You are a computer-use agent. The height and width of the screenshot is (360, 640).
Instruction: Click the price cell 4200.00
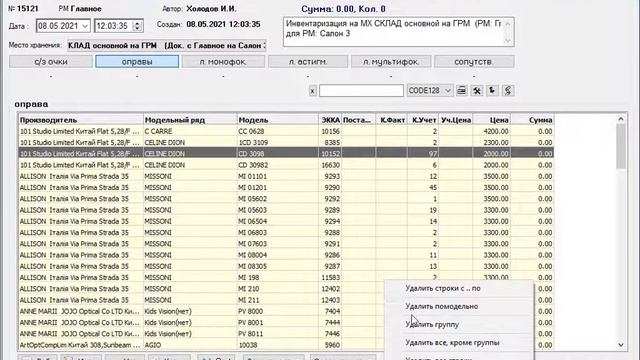(492, 131)
